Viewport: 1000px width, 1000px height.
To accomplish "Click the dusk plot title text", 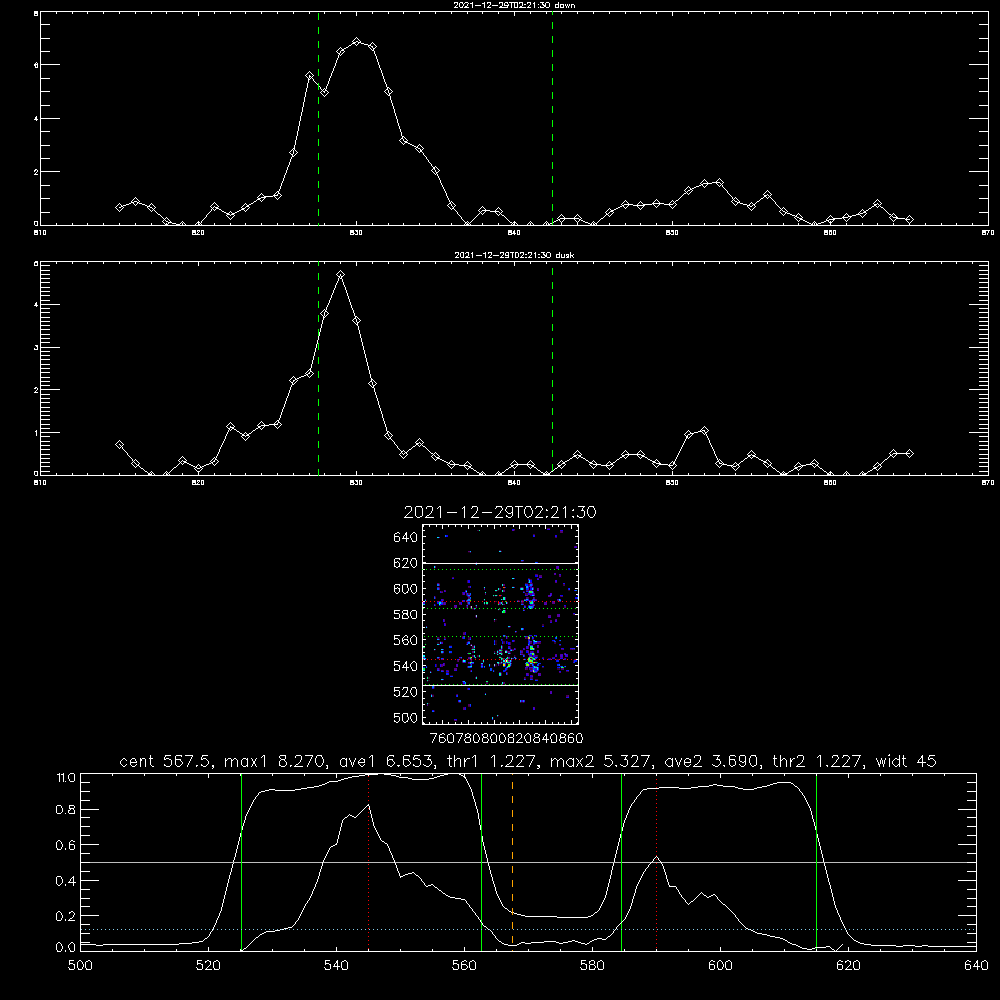I will tap(514, 255).
